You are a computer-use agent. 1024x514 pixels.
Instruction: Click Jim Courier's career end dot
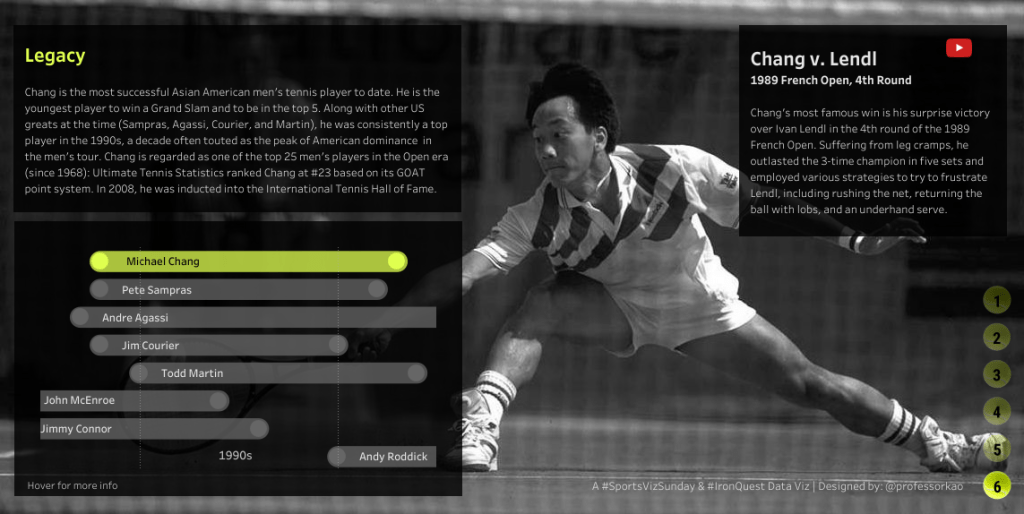[338, 345]
